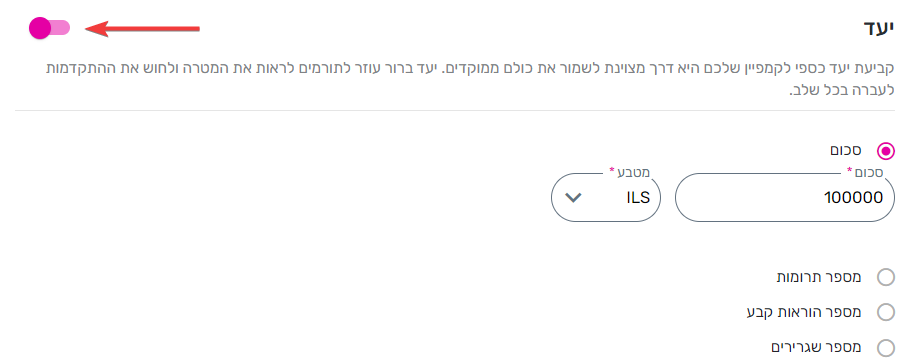Screen dimensions: 913x361
Task: Toggle the pink יעד goal switch off
Action: [x=49, y=28]
